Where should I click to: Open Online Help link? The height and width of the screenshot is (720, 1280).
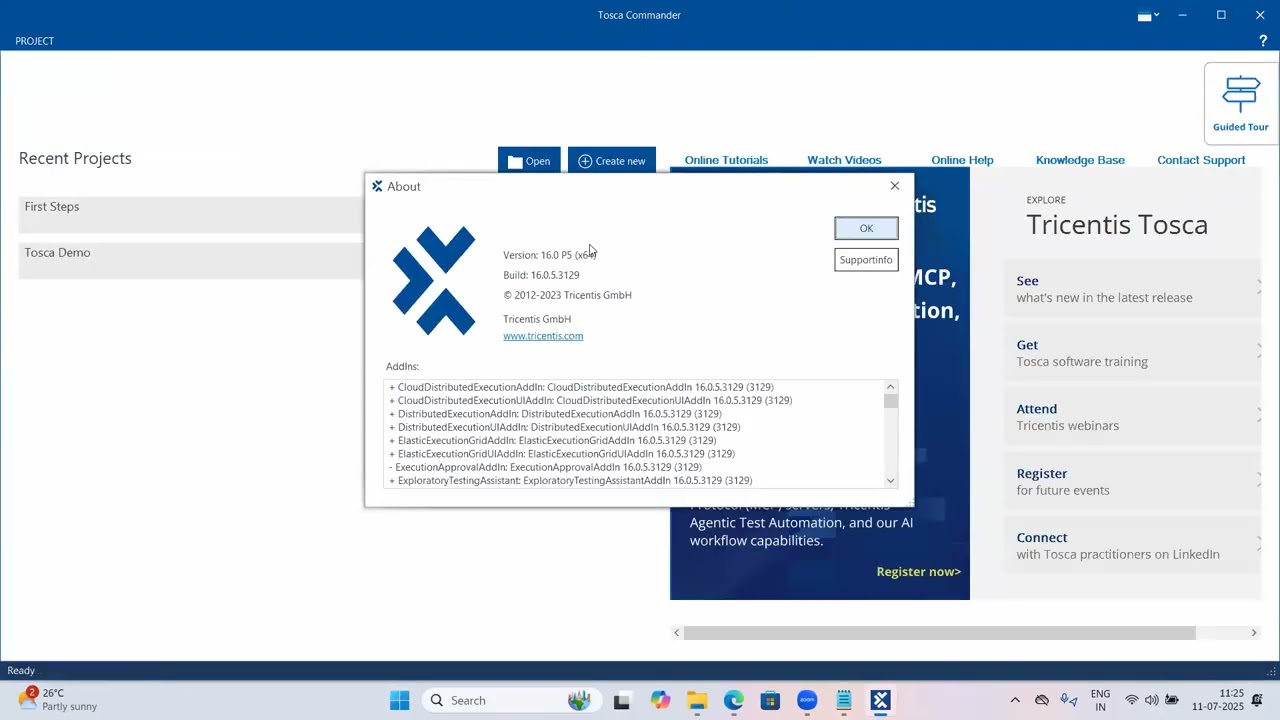pyautogui.click(x=962, y=160)
